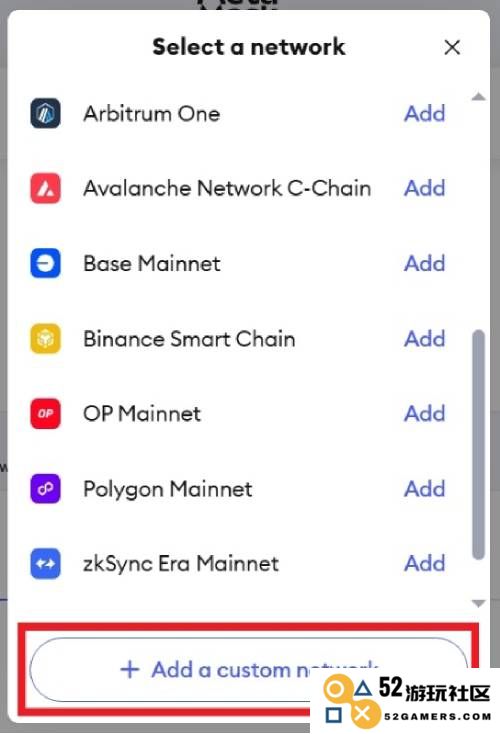Add Binance Smart Chain network

coord(425,338)
